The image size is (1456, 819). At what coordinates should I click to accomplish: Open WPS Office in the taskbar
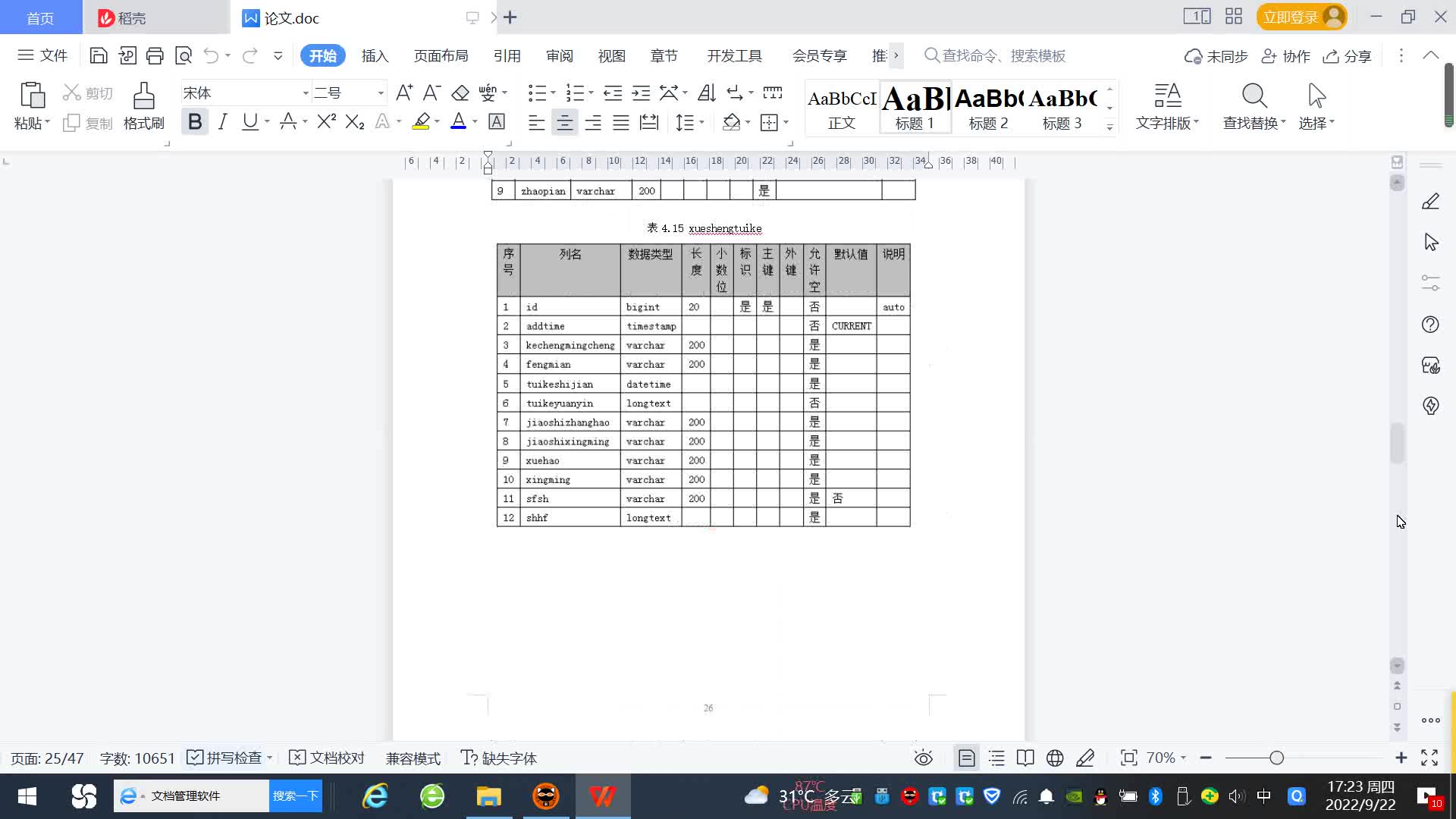[x=602, y=795]
